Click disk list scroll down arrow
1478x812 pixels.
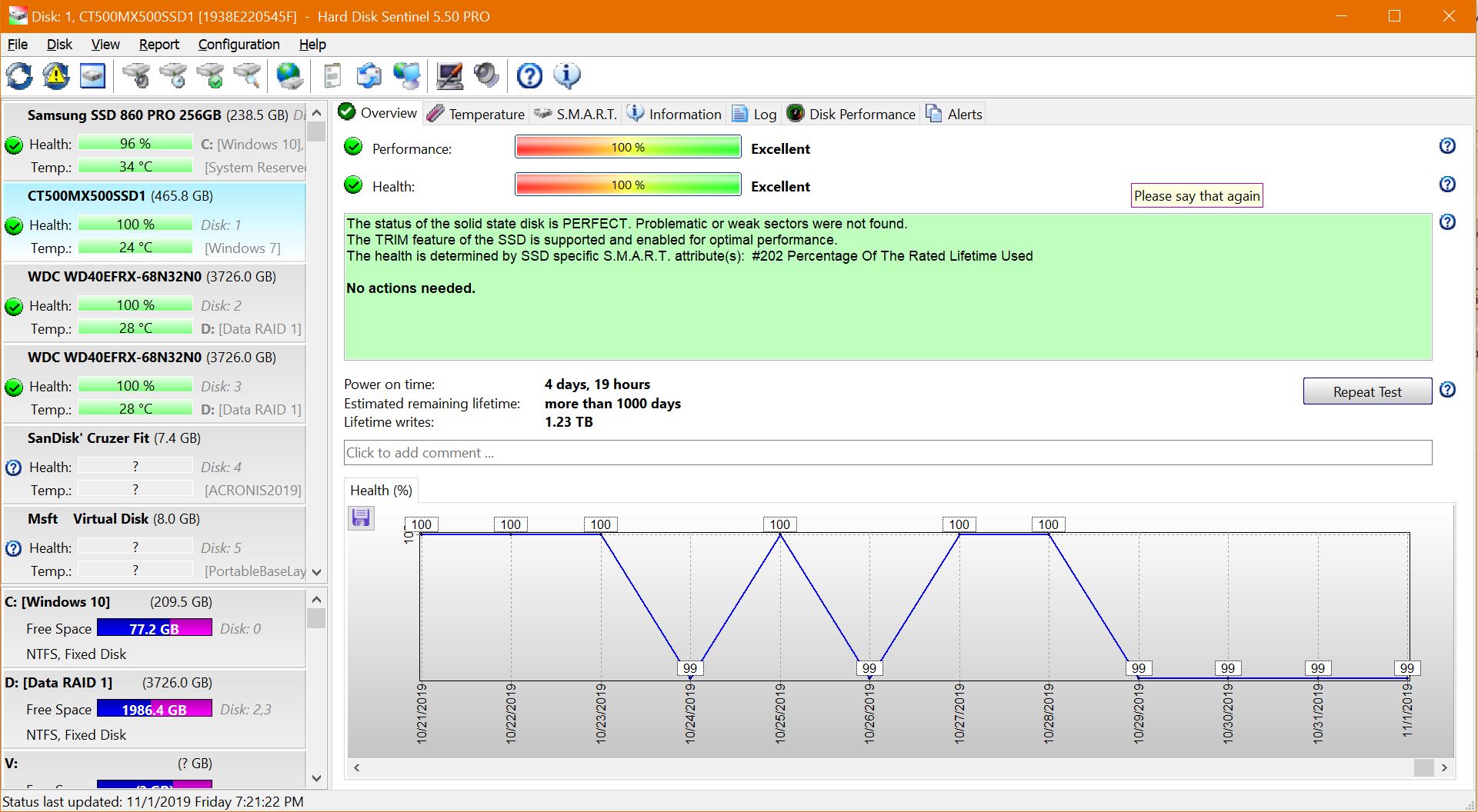pos(316,573)
